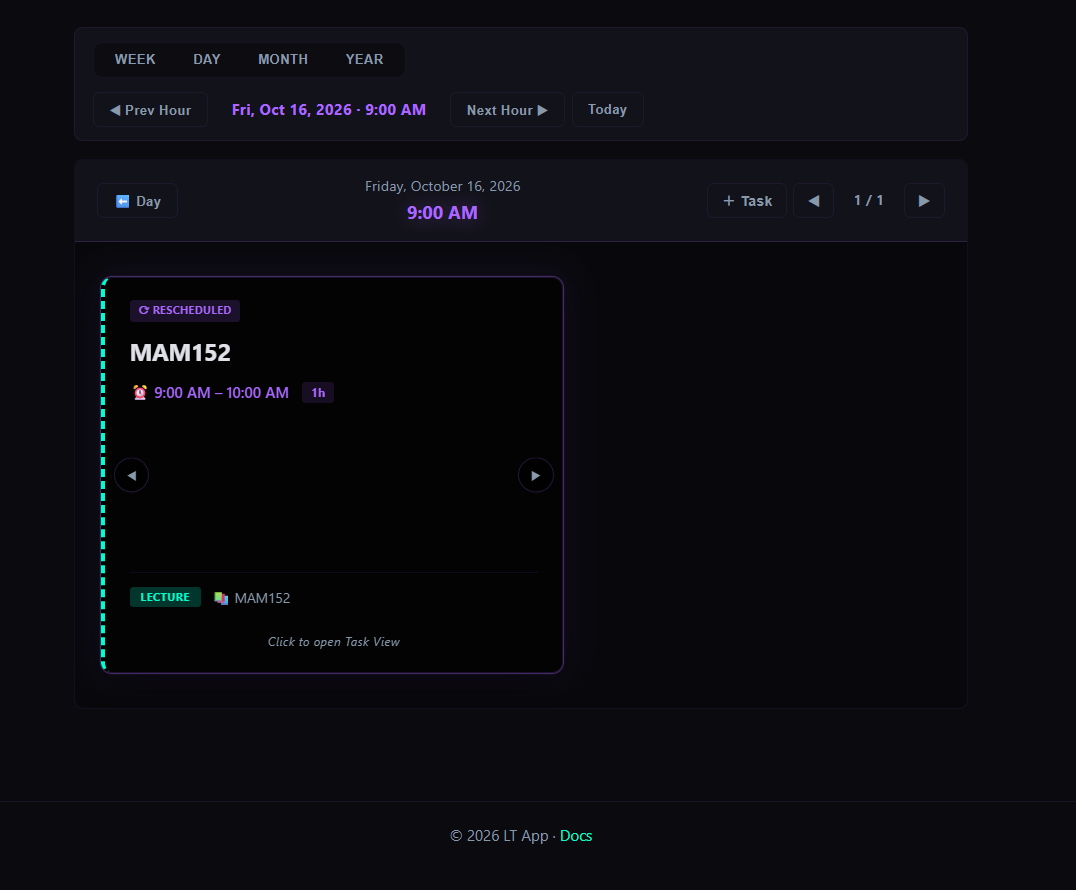Switch to the Week tab
The image size is (1076, 890).
pos(135,60)
